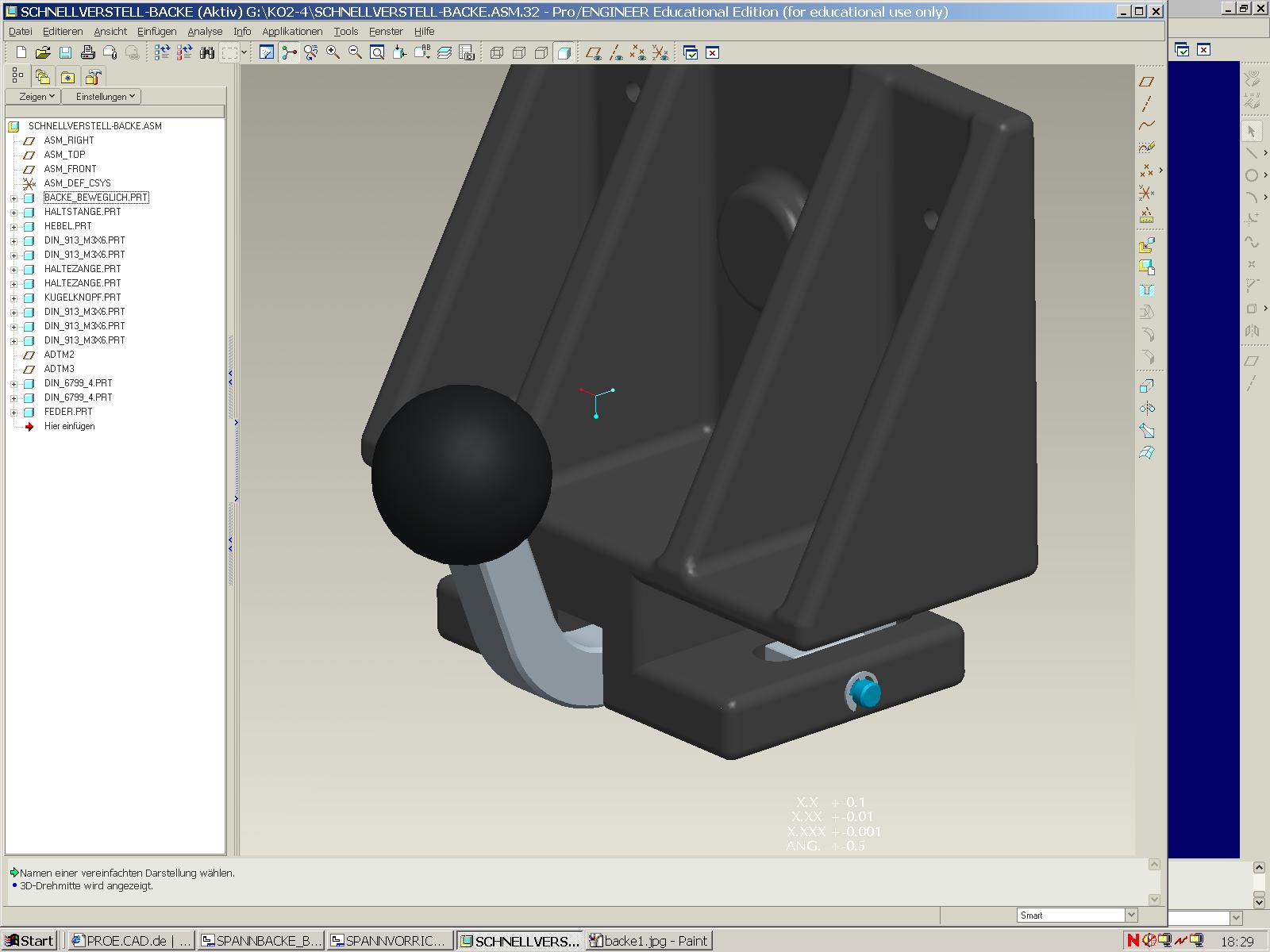The height and width of the screenshot is (952, 1270).
Task: Toggle datum planes visibility
Action: click(x=593, y=53)
